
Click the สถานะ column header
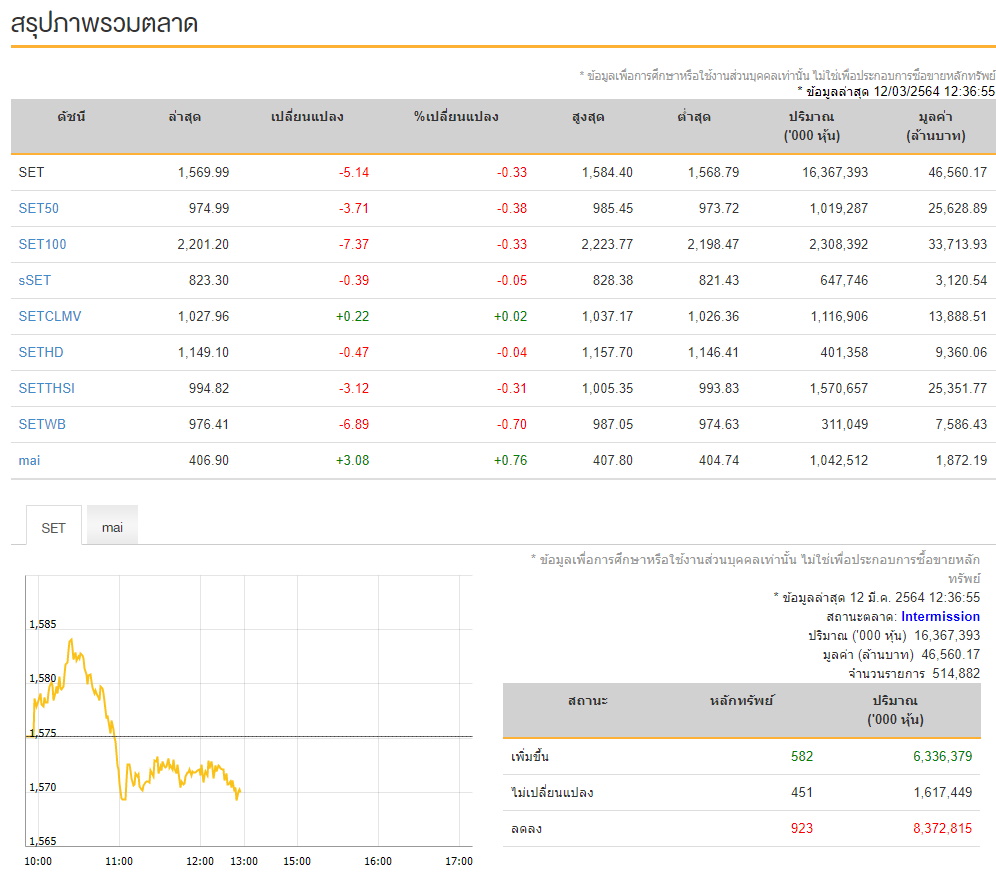point(588,701)
